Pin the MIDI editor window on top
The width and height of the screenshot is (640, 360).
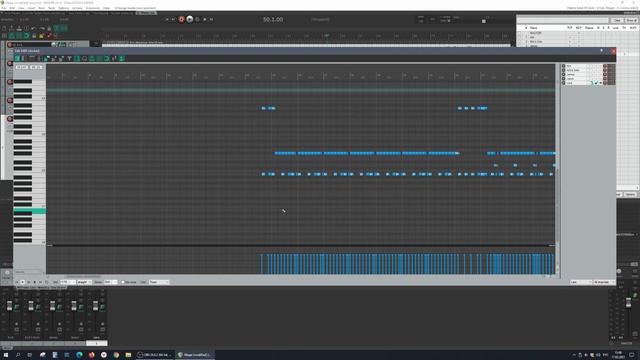(x=601, y=51)
